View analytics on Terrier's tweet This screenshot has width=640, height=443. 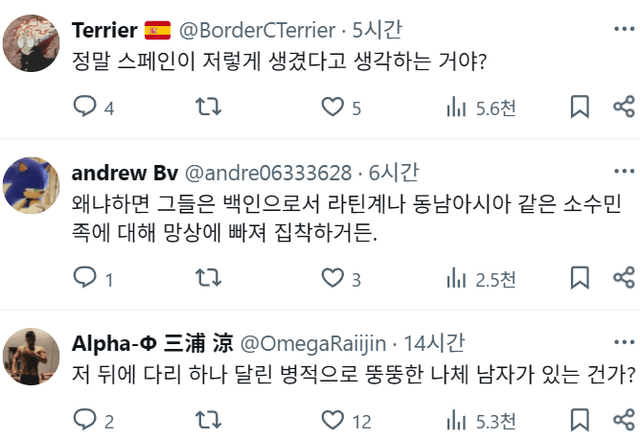[456, 107]
